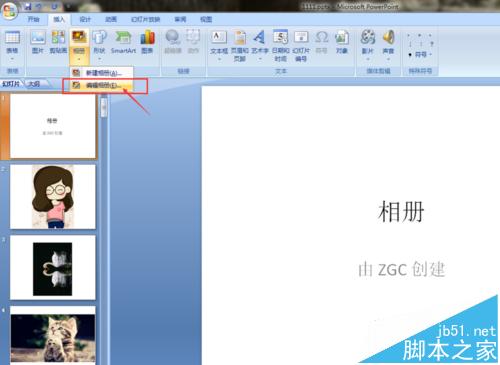Add an action (动作) setting
500x365 pixels.
click(x=193, y=43)
